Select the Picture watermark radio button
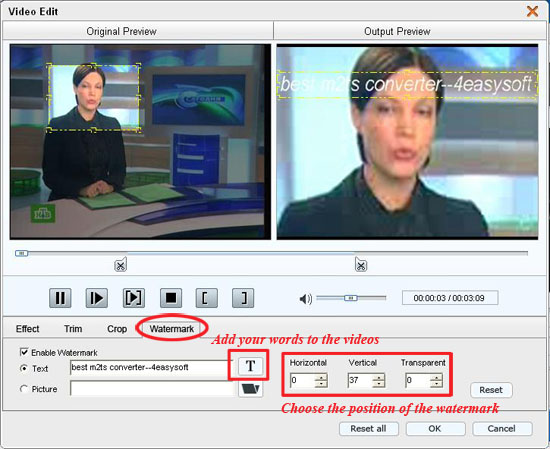The height and width of the screenshot is (449, 550). [24, 389]
